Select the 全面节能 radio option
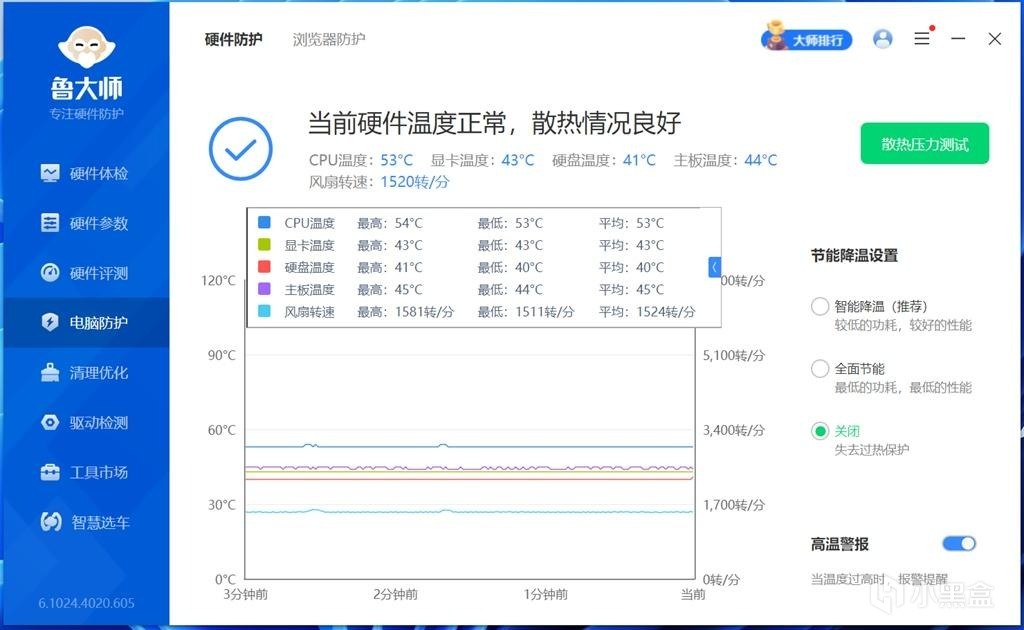This screenshot has width=1024, height=630. tap(820, 368)
